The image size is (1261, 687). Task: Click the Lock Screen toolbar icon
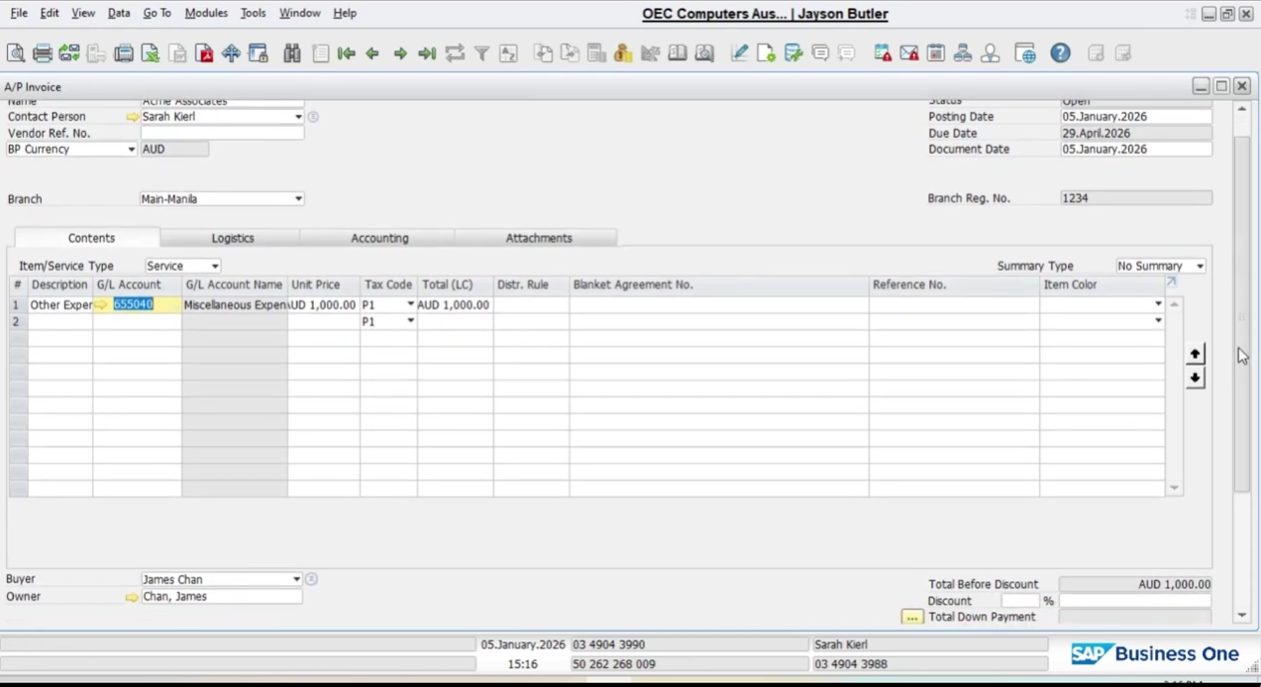click(258, 53)
